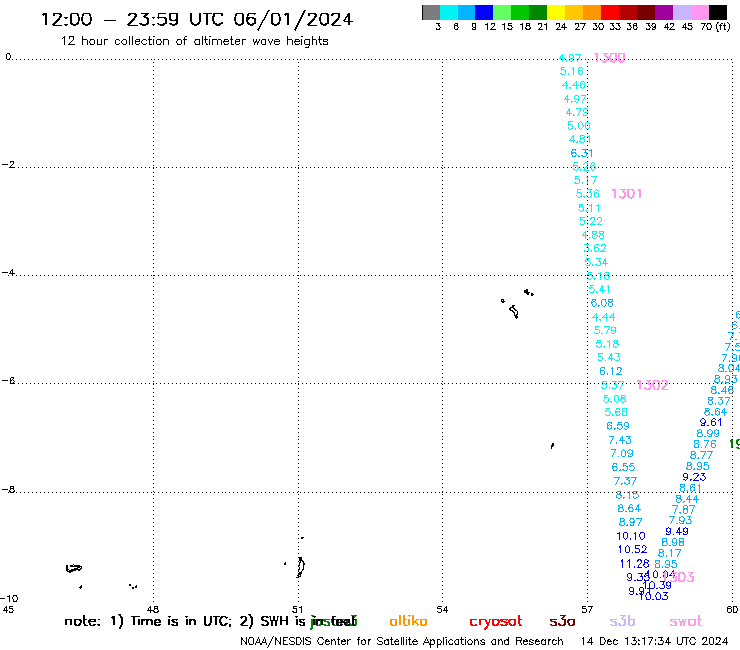
Task: Click the 'swot' satellite legend label
Action: click(x=686, y=622)
